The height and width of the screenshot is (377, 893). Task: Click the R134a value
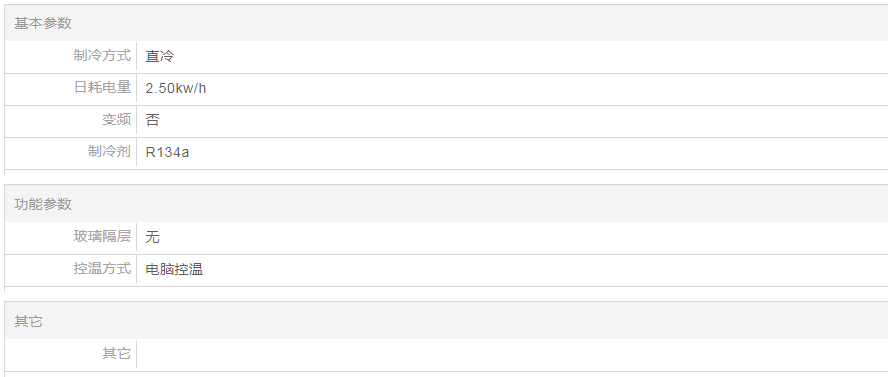[167, 152]
